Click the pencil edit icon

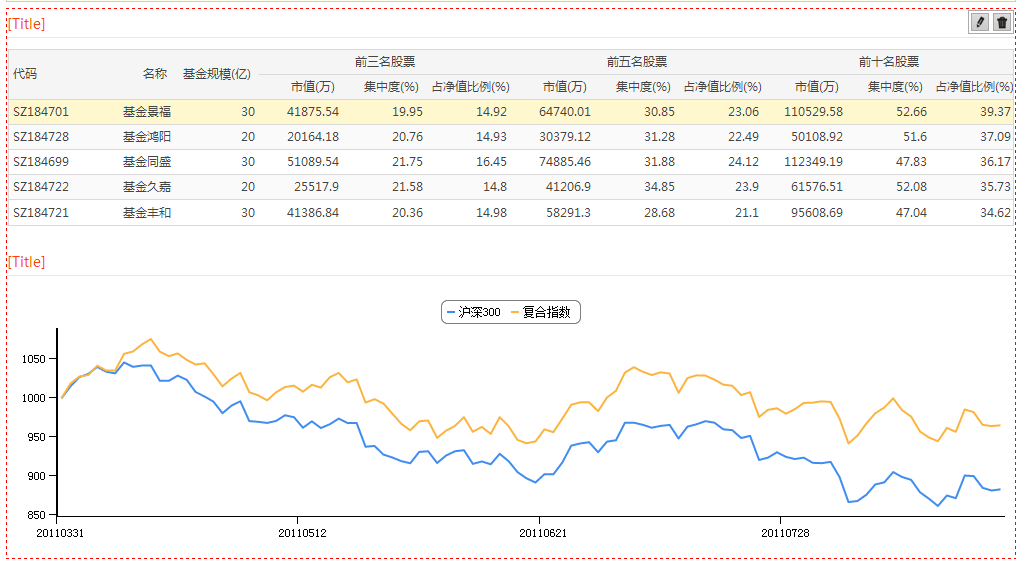[x=980, y=22]
